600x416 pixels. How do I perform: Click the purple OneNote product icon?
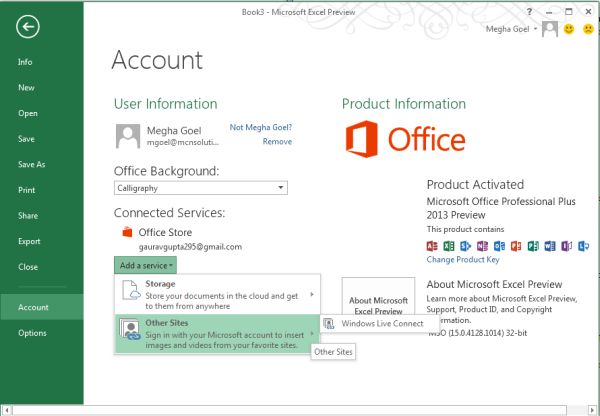click(x=483, y=245)
